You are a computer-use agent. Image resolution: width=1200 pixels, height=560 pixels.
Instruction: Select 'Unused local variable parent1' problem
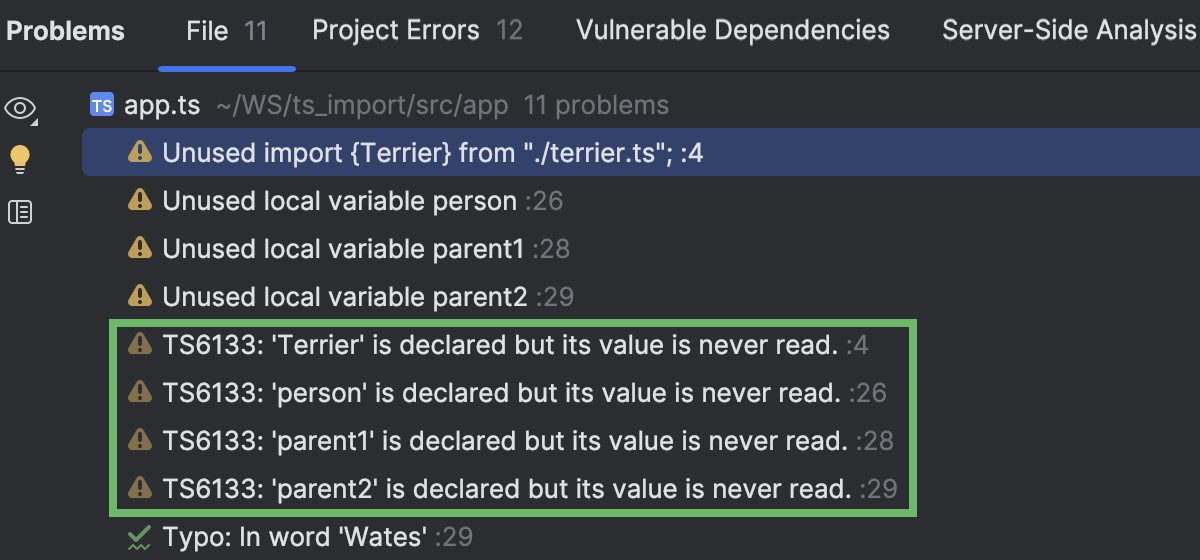(x=343, y=249)
